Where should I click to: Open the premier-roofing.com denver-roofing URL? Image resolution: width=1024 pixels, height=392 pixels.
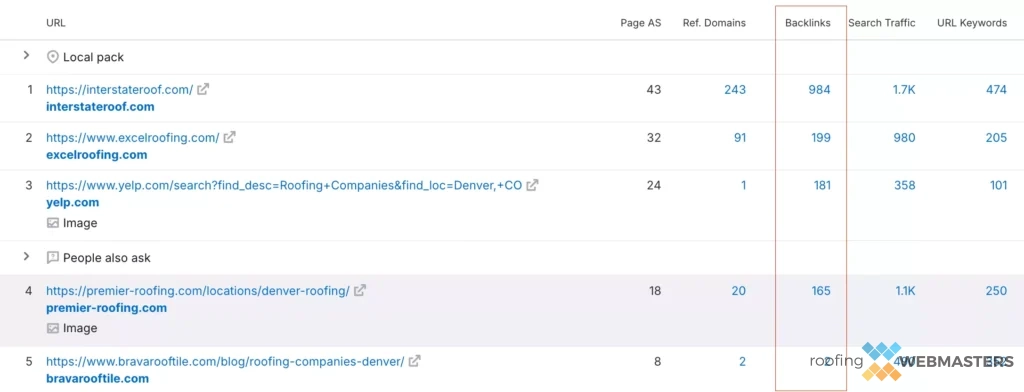198,291
